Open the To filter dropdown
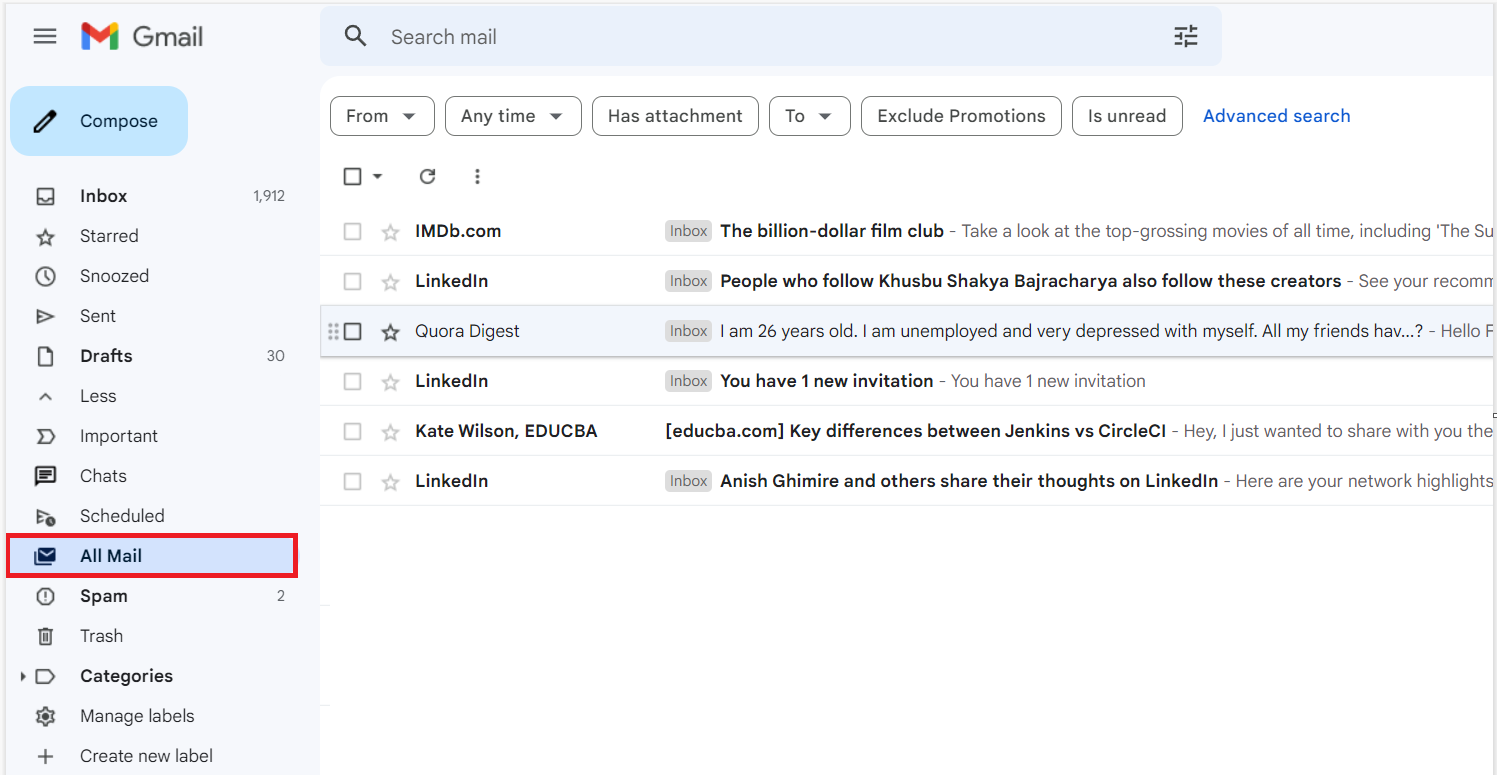 [x=809, y=116]
